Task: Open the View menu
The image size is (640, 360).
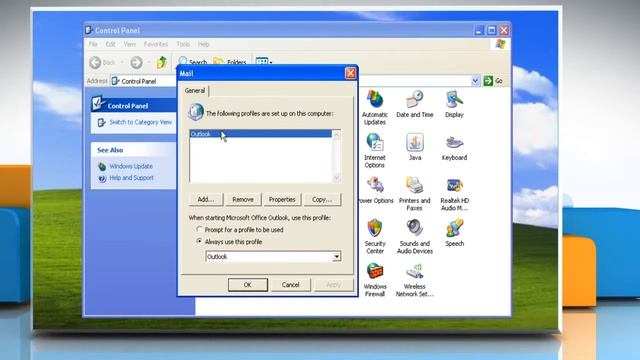Action: pyautogui.click(x=129, y=44)
